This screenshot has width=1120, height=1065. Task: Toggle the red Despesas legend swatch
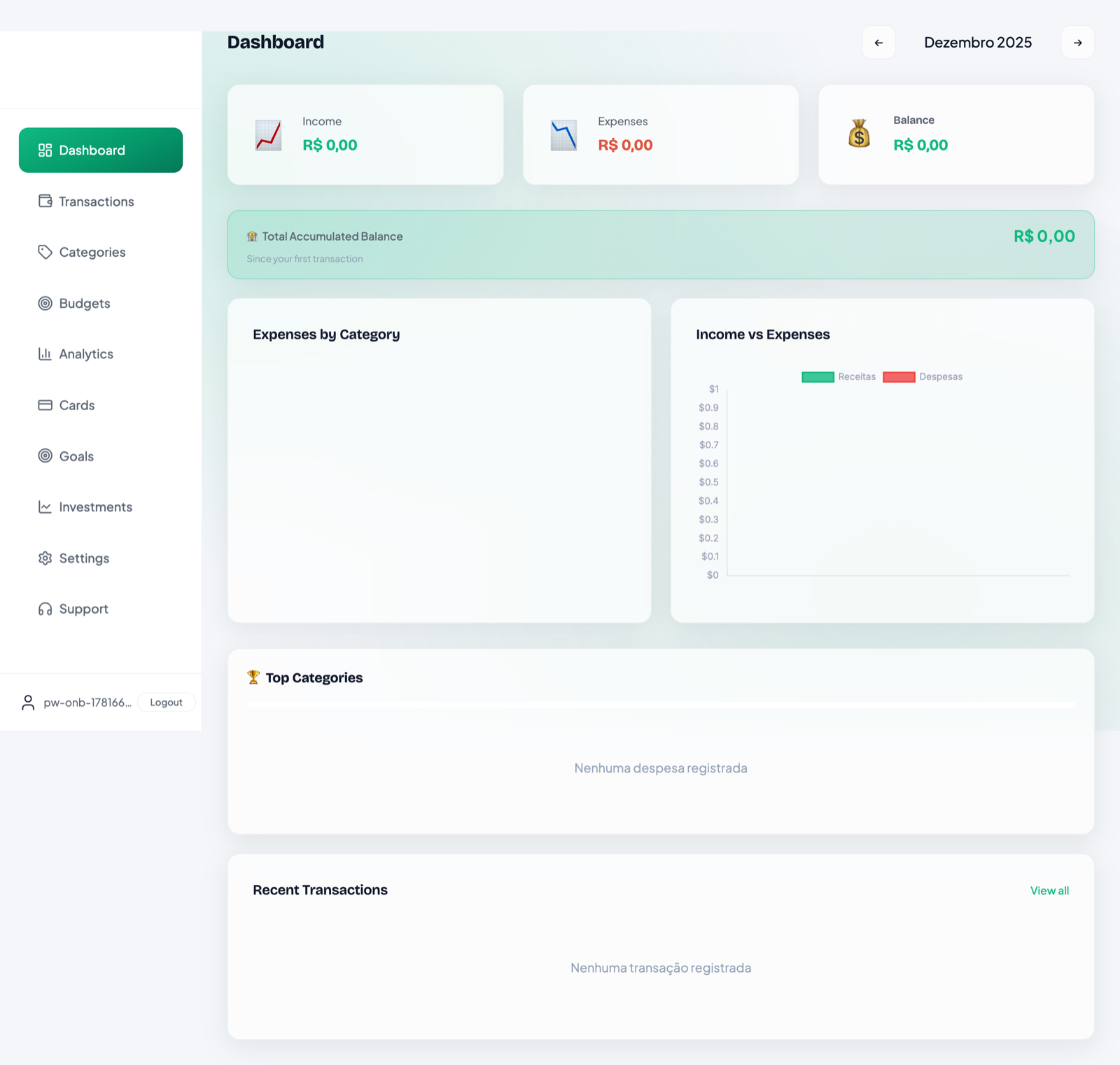899,377
